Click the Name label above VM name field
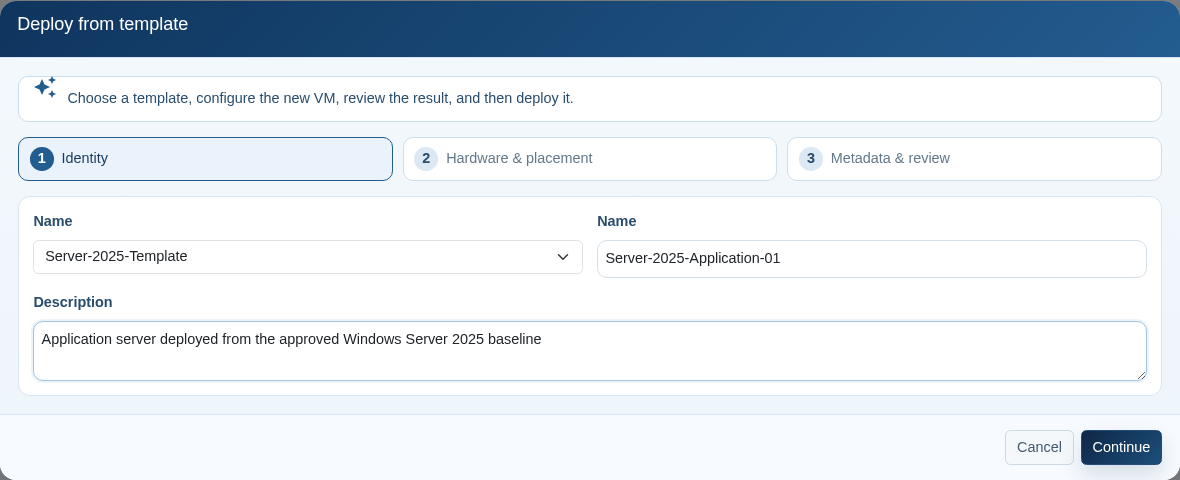 coord(617,221)
